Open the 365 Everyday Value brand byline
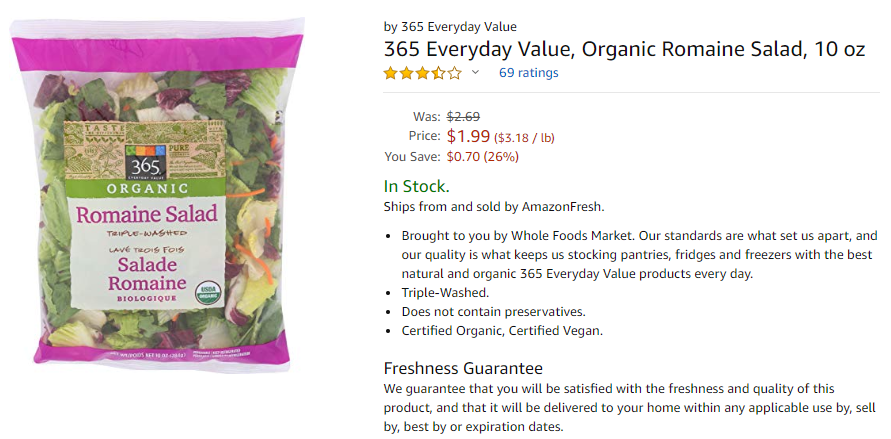 [450, 26]
